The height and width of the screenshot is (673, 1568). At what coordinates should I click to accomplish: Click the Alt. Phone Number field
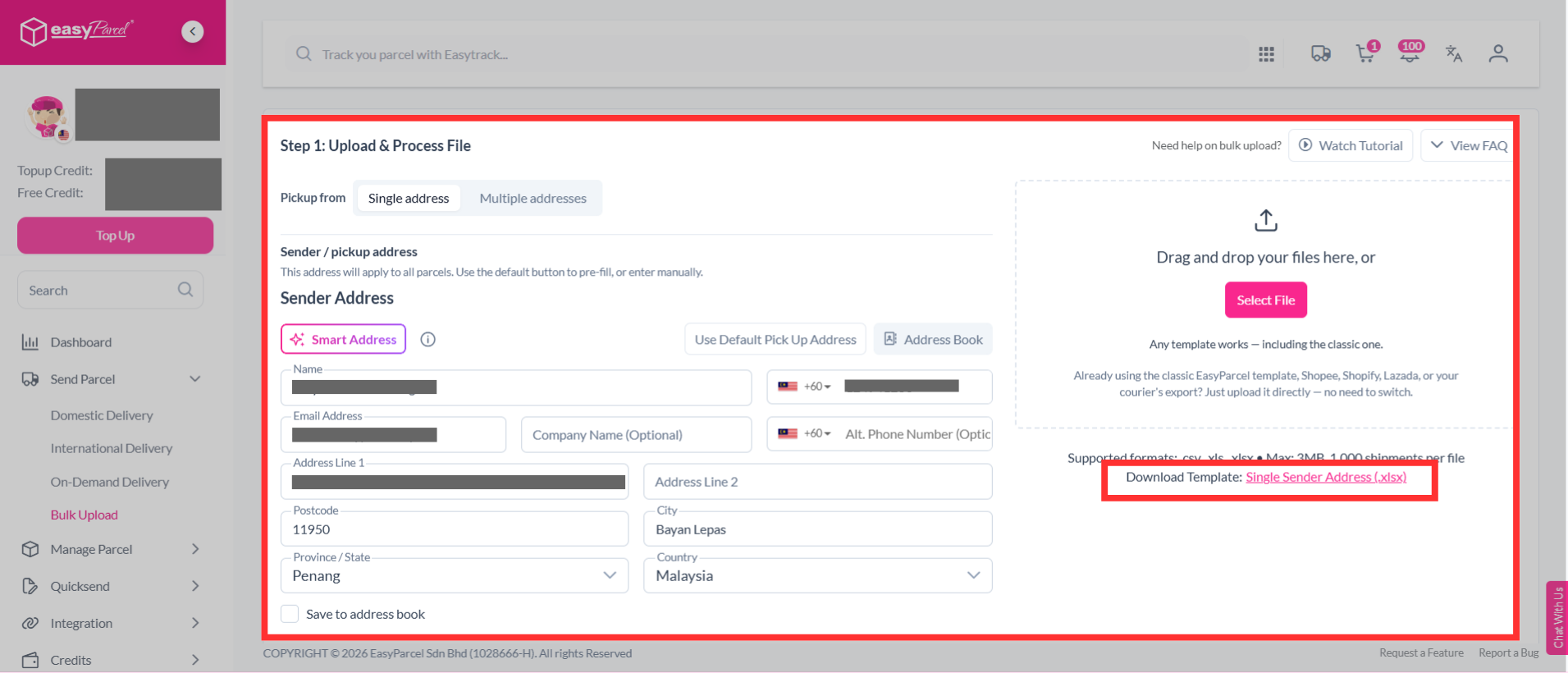click(x=918, y=434)
